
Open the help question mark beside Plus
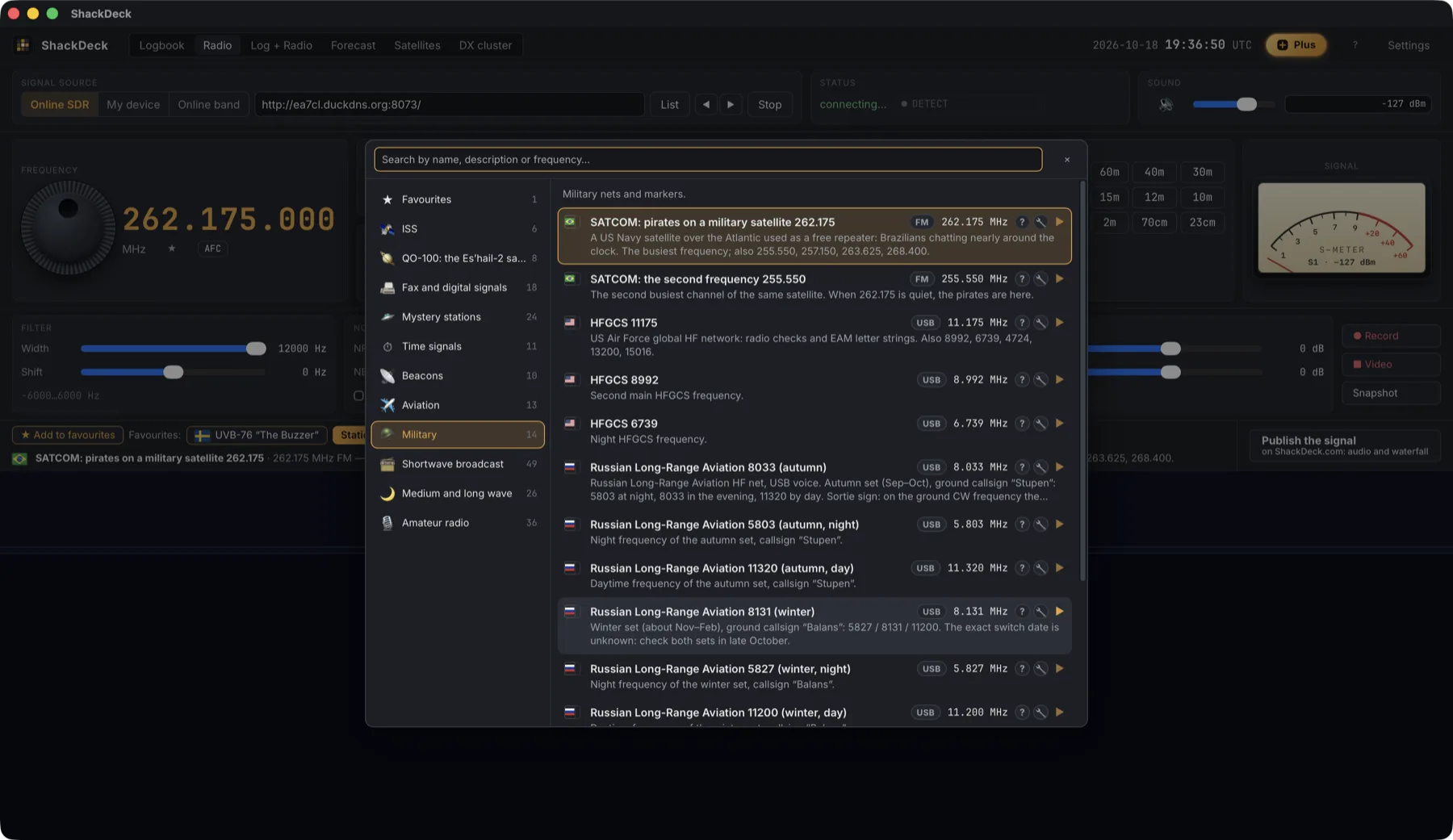pyautogui.click(x=1355, y=45)
